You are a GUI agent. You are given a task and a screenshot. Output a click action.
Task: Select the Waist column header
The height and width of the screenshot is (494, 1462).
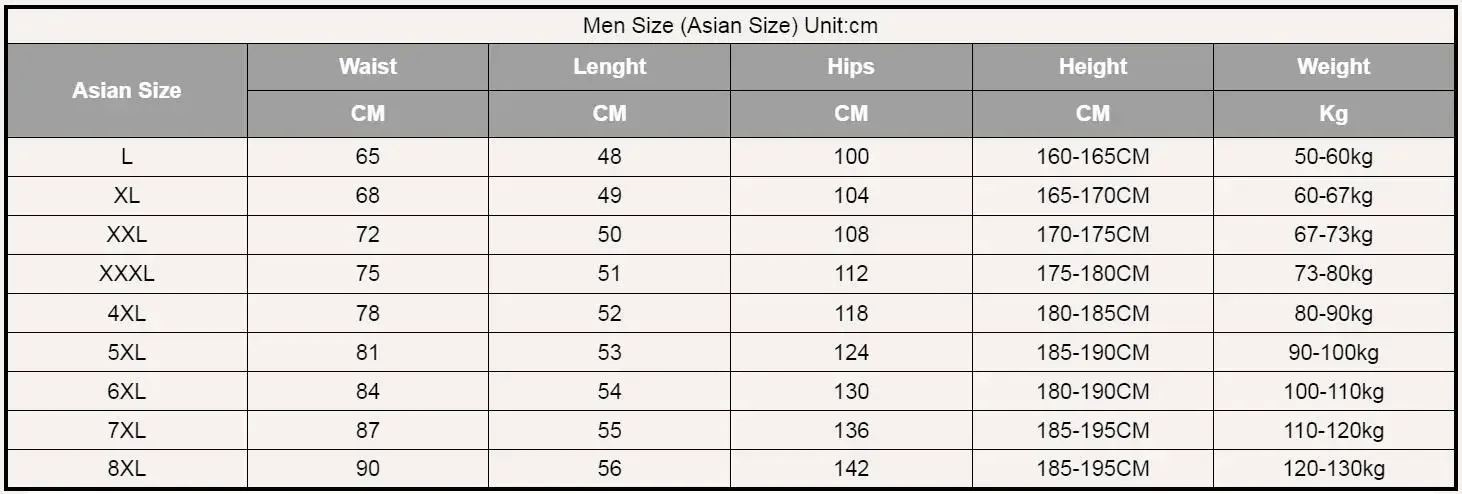(x=368, y=67)
